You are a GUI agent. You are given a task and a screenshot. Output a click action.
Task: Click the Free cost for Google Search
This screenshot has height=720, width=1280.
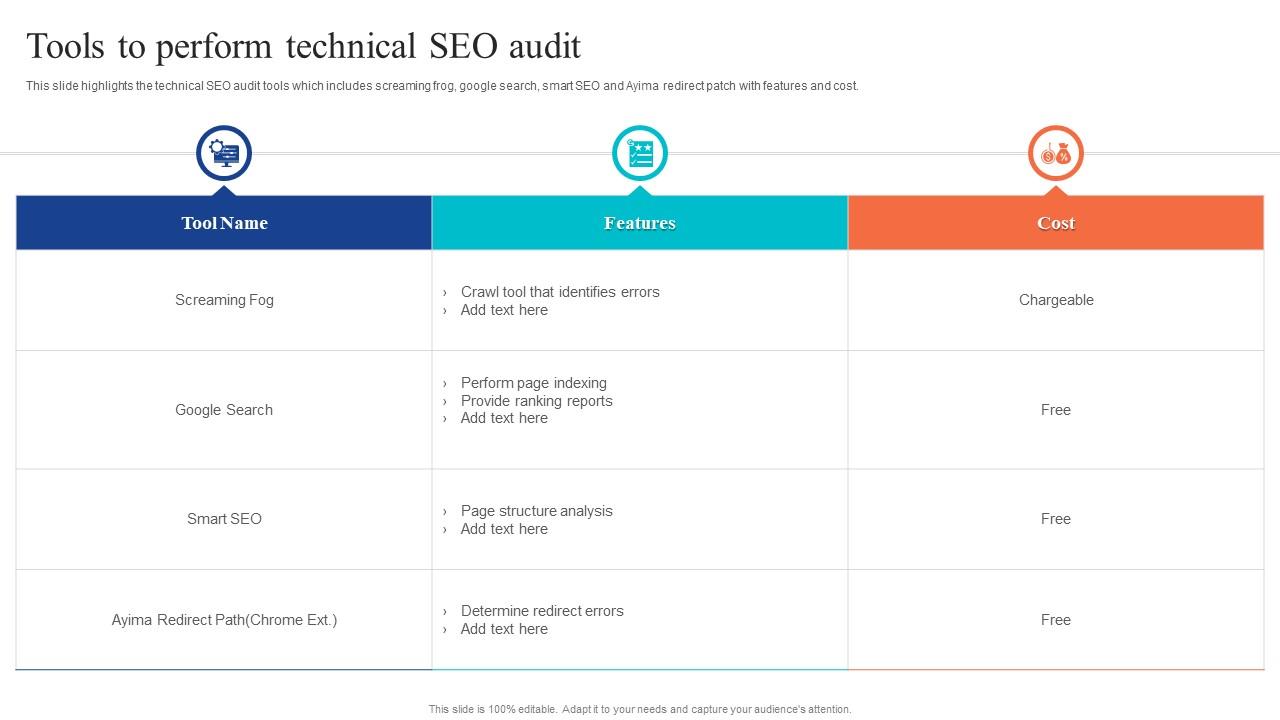(x=1056, y=410)
